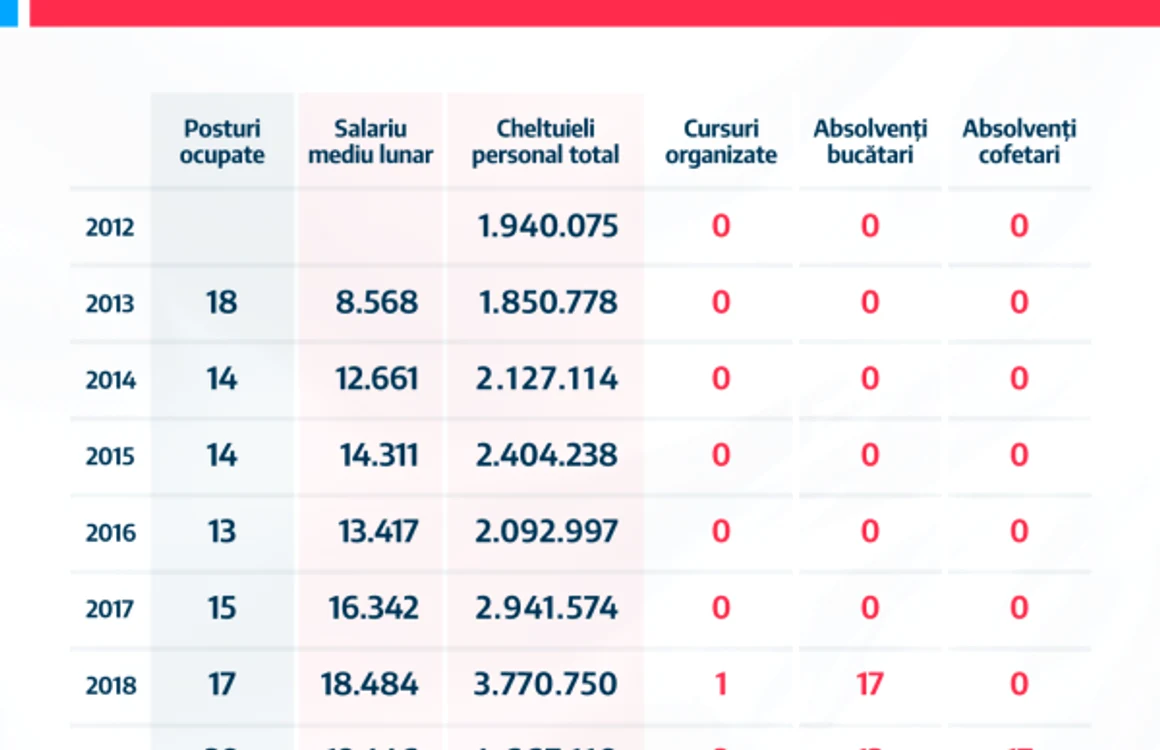Select the red 1 course value
This screenshot has height=750, width=1160.
721,684
